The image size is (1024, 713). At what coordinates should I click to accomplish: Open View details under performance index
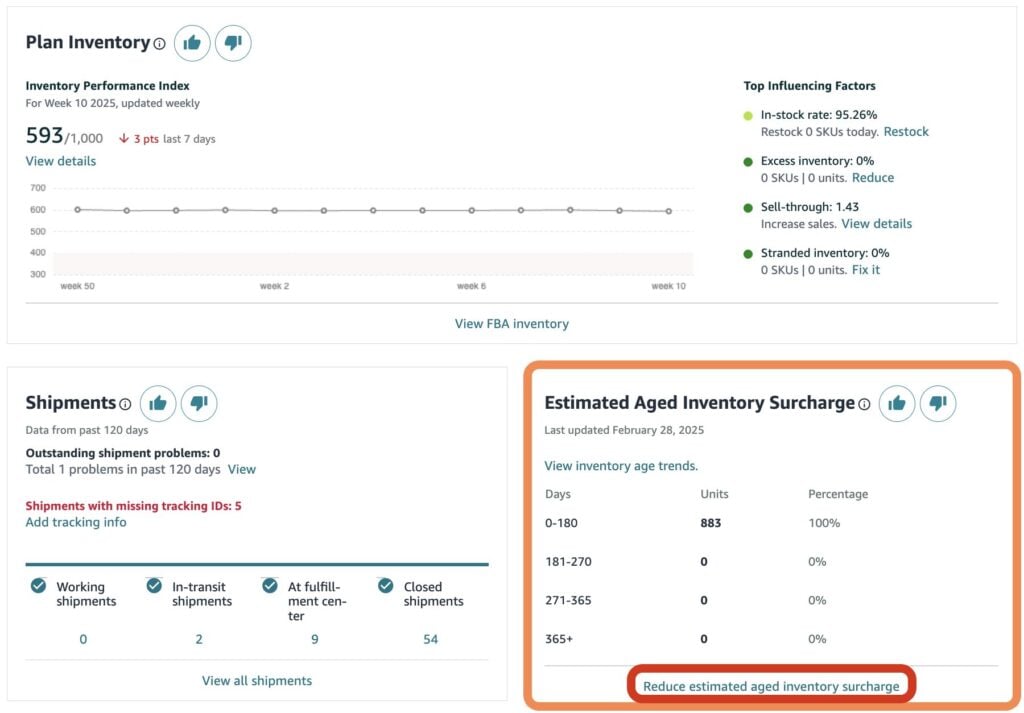click(61, 161)
